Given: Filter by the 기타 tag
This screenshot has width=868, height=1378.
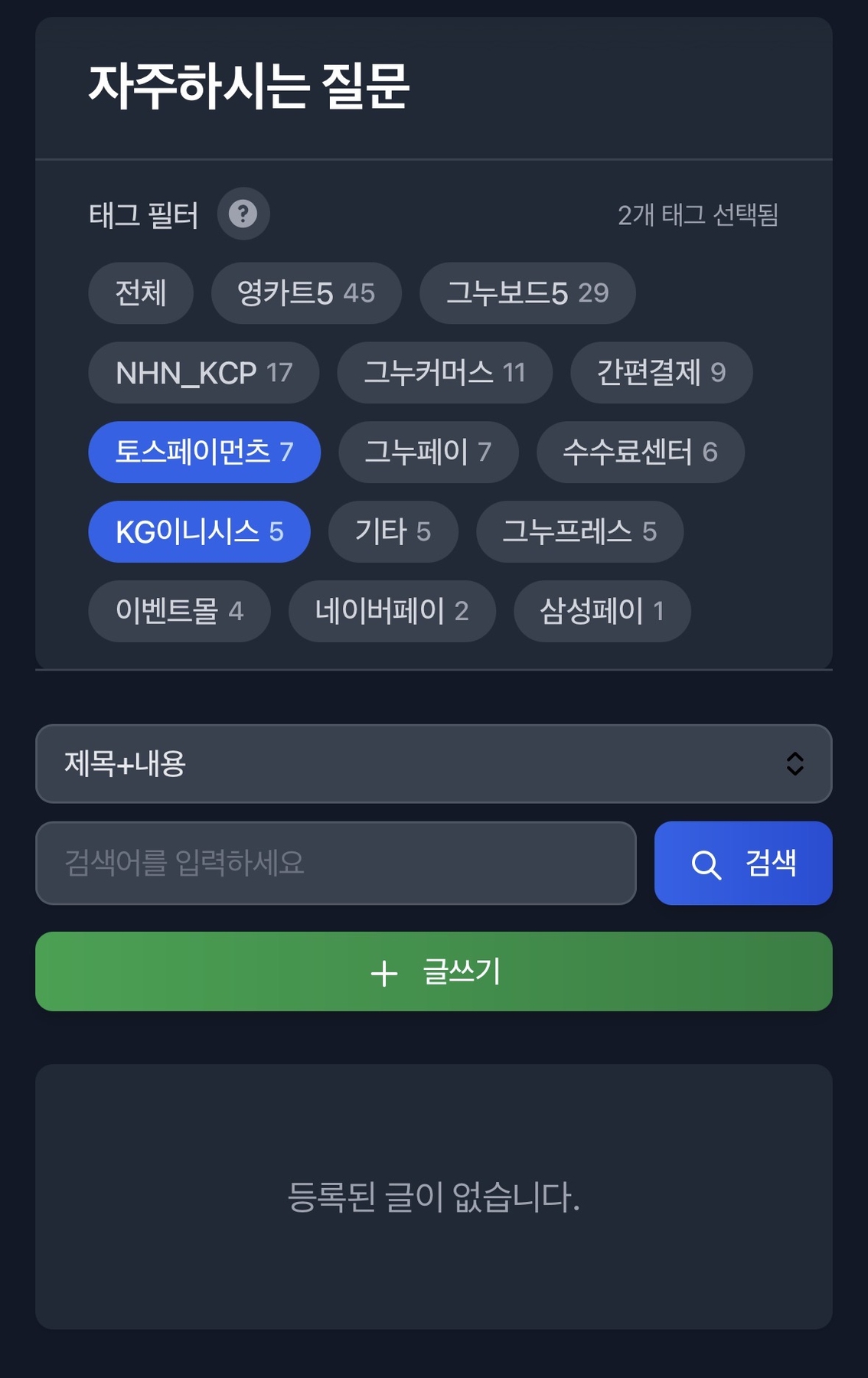Looking at the screenshot, I should tap(393, 532).
